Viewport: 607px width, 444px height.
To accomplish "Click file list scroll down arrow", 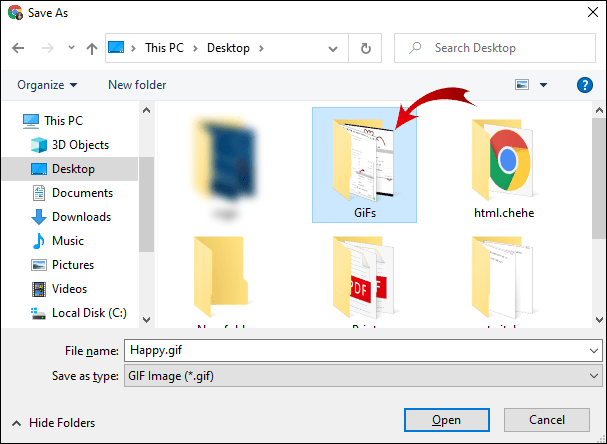I will tap(599, 320).
